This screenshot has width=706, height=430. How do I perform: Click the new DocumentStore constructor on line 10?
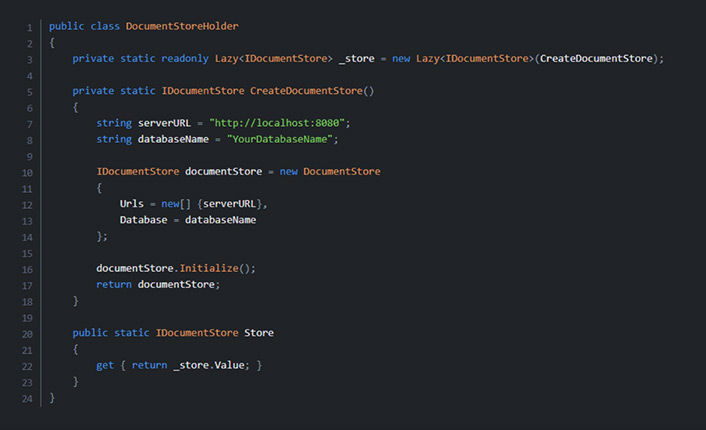pos(329,171)
